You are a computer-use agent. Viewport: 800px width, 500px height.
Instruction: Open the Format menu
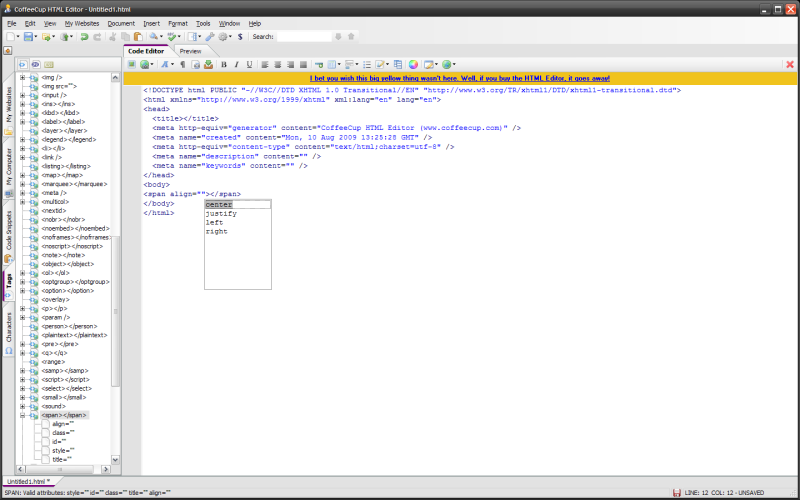pyautogui.click(x=178, y=23)
